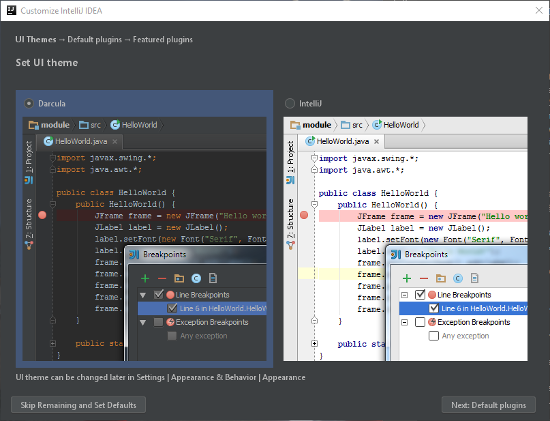Screen dimensions: 550x421
Task: Click the file icon in Darcula breakpoints toolbar
Action: coord(213,279)
